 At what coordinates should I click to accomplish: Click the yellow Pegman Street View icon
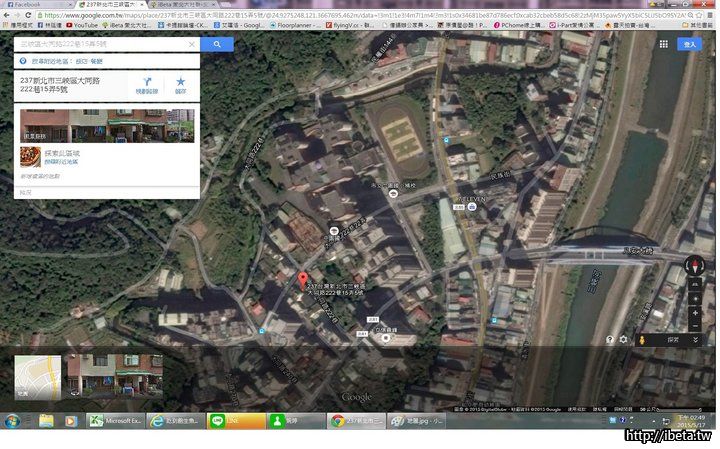pyautogui.click(x=642, y=340)
